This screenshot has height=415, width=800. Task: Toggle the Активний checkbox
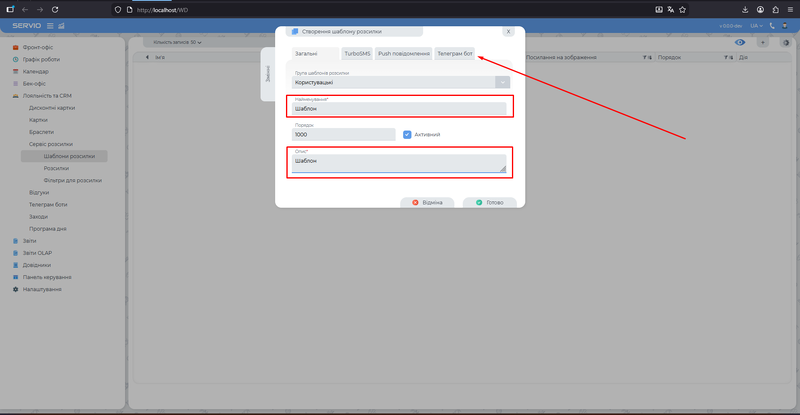407,134
